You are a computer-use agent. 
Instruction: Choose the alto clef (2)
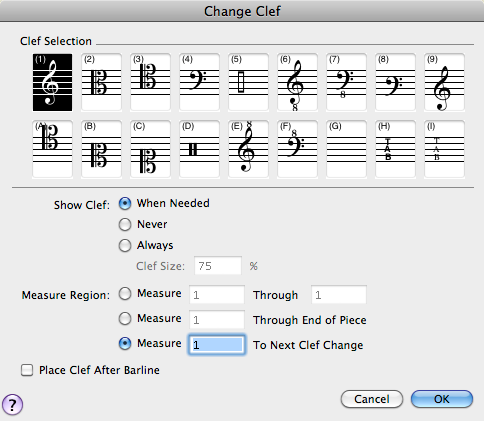point(101,82)
